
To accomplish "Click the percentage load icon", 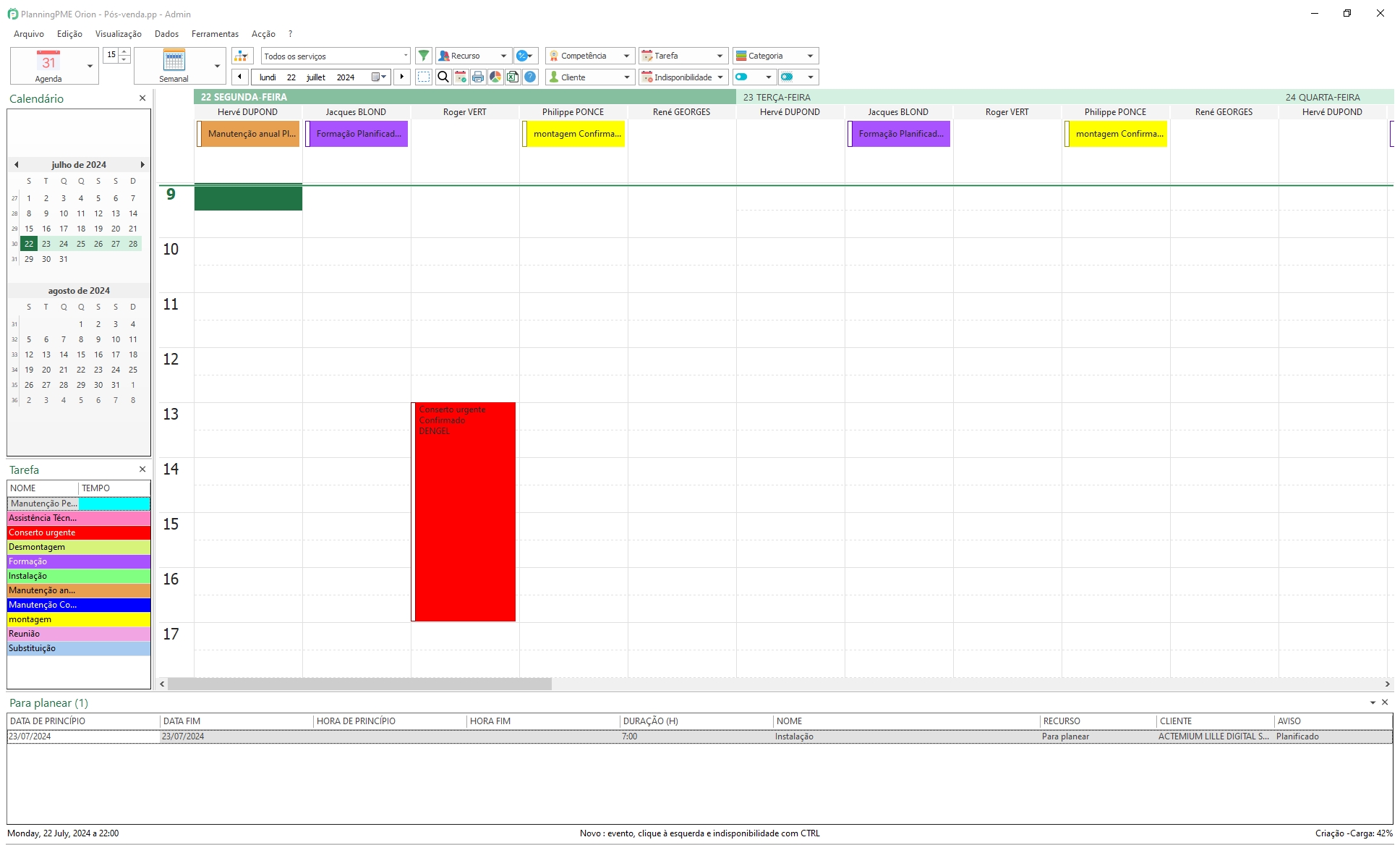I will coord(525,56).
